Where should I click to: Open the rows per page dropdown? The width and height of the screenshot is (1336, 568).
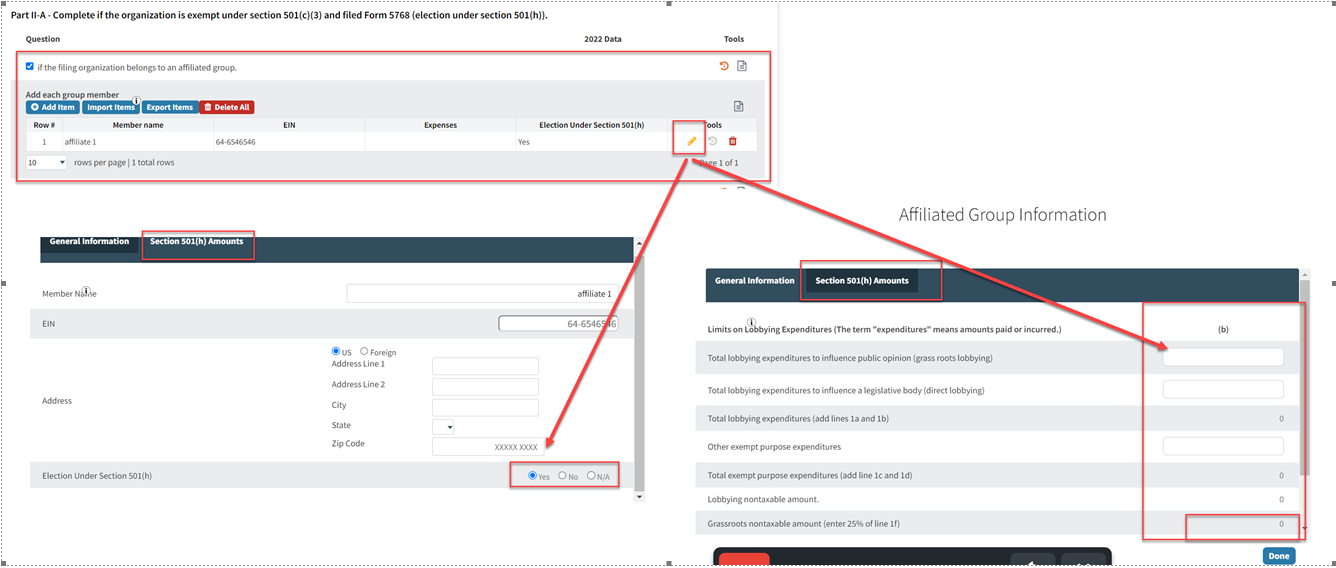(x=47, y=162)
